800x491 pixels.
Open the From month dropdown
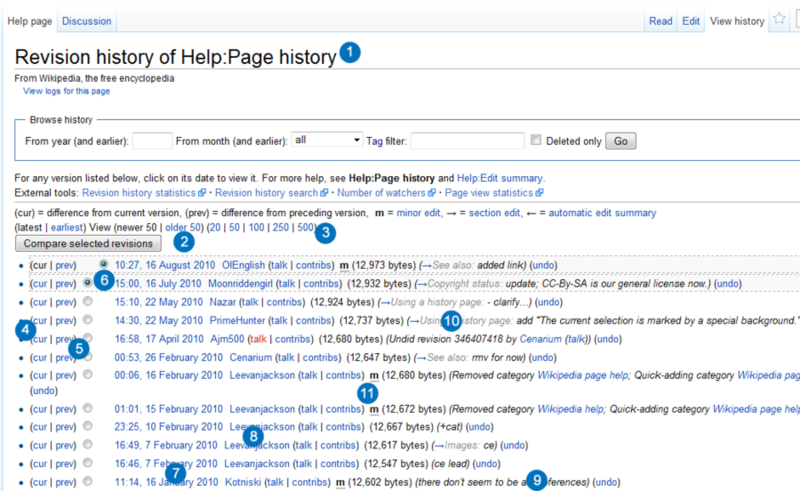[328, 141]
